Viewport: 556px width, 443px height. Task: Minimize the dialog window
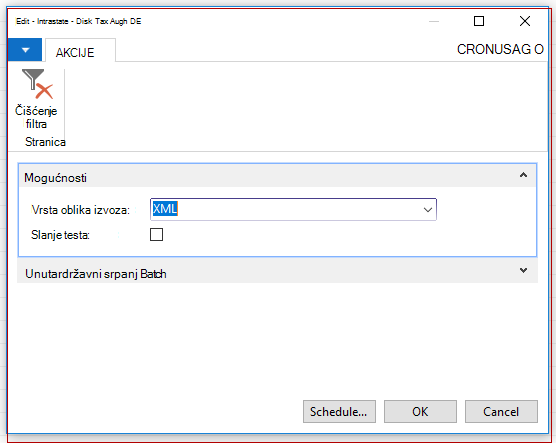pyautogui.click(x=434, y=21)
